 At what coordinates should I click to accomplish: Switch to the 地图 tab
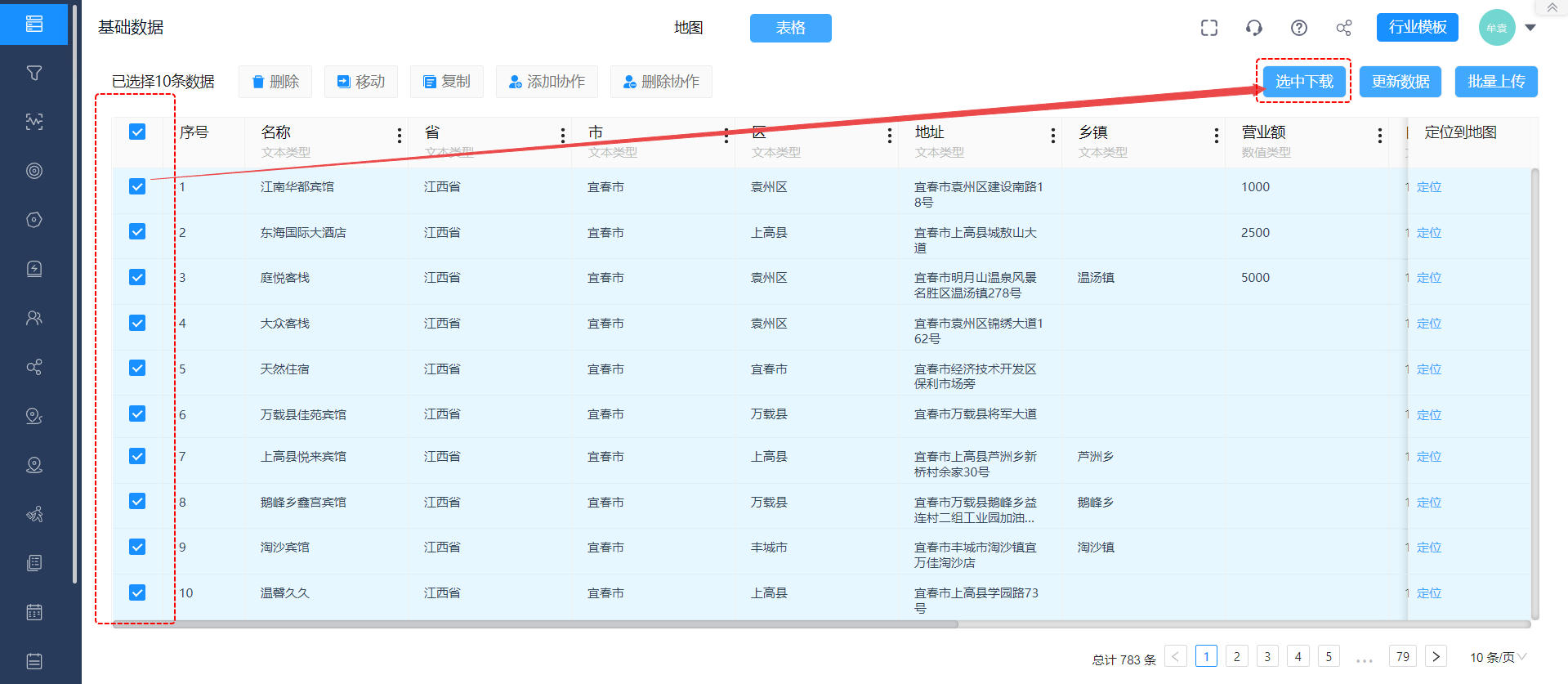[x=689, y=28]
